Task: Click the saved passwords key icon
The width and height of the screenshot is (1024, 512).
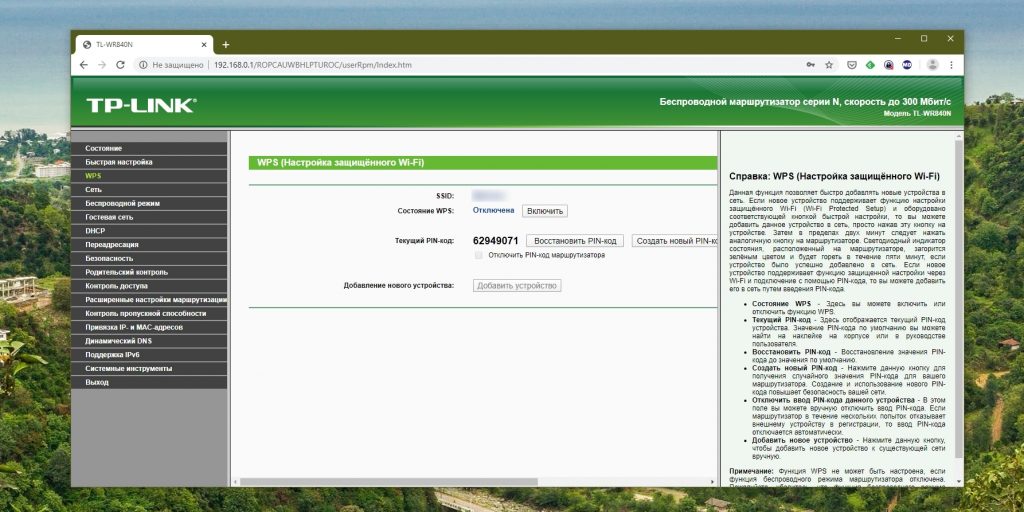Action: (809, 64)
